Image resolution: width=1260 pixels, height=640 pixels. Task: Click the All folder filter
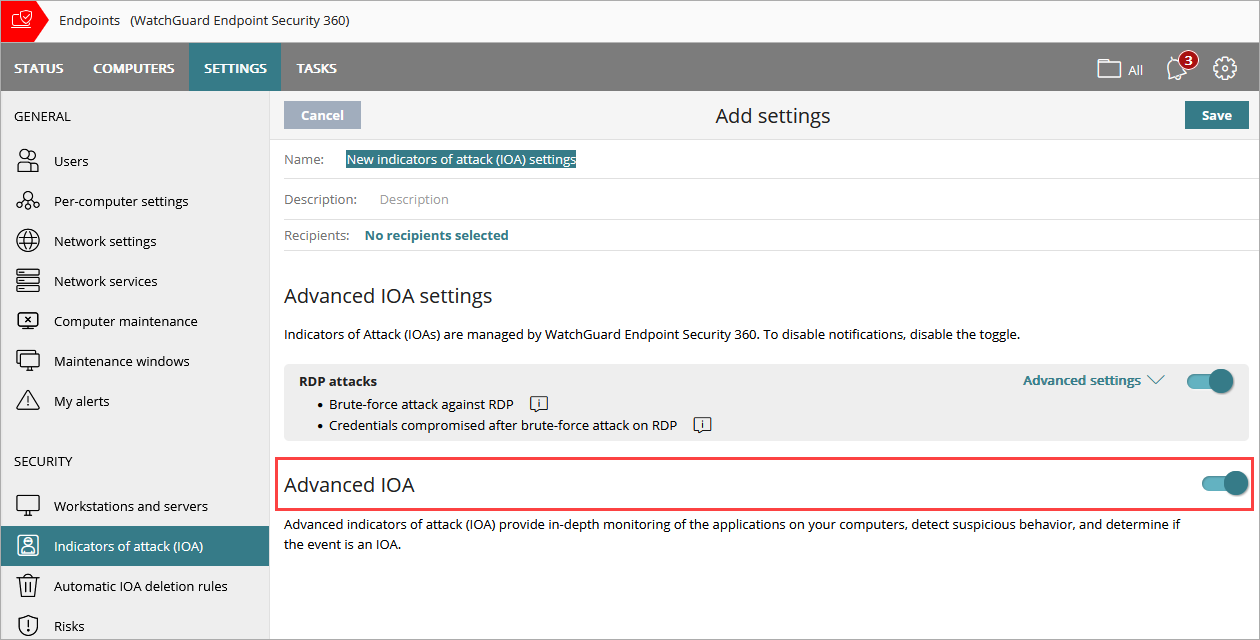(1118, 68)
